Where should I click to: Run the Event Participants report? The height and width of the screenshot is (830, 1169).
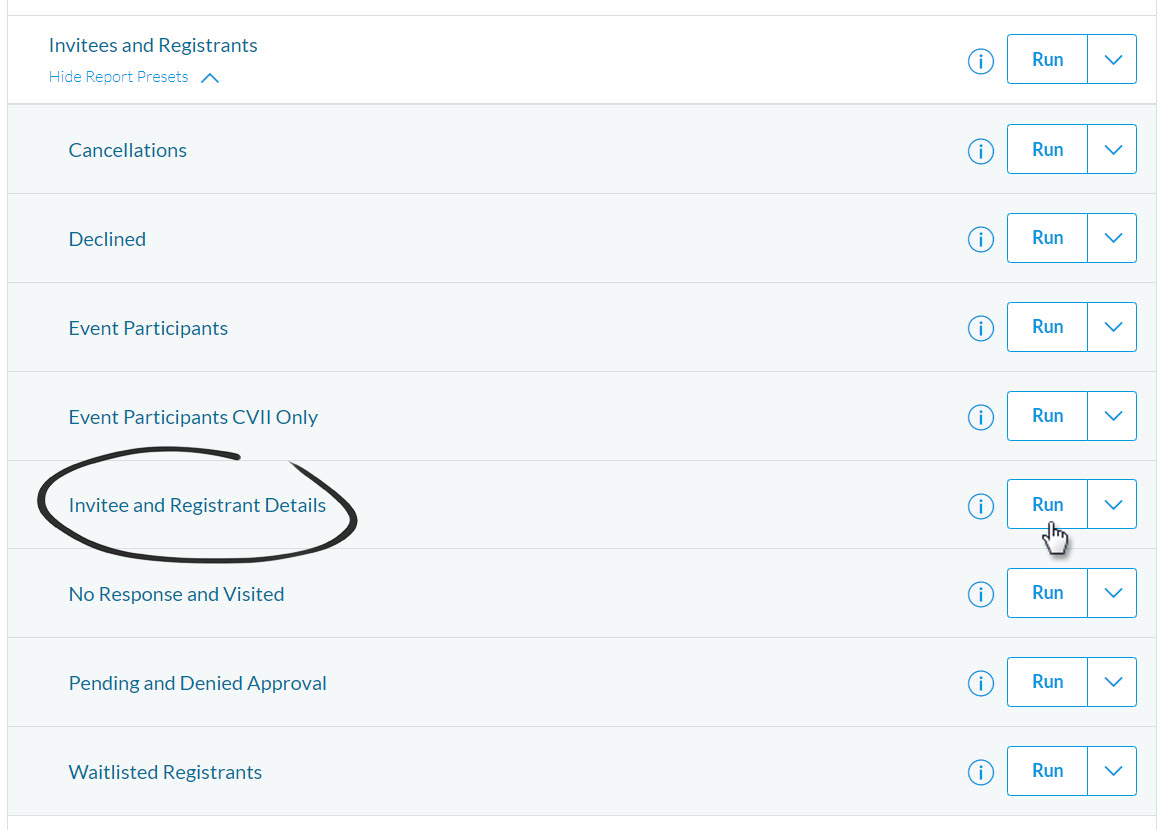pyautogui.click(x=1046, y=327)
